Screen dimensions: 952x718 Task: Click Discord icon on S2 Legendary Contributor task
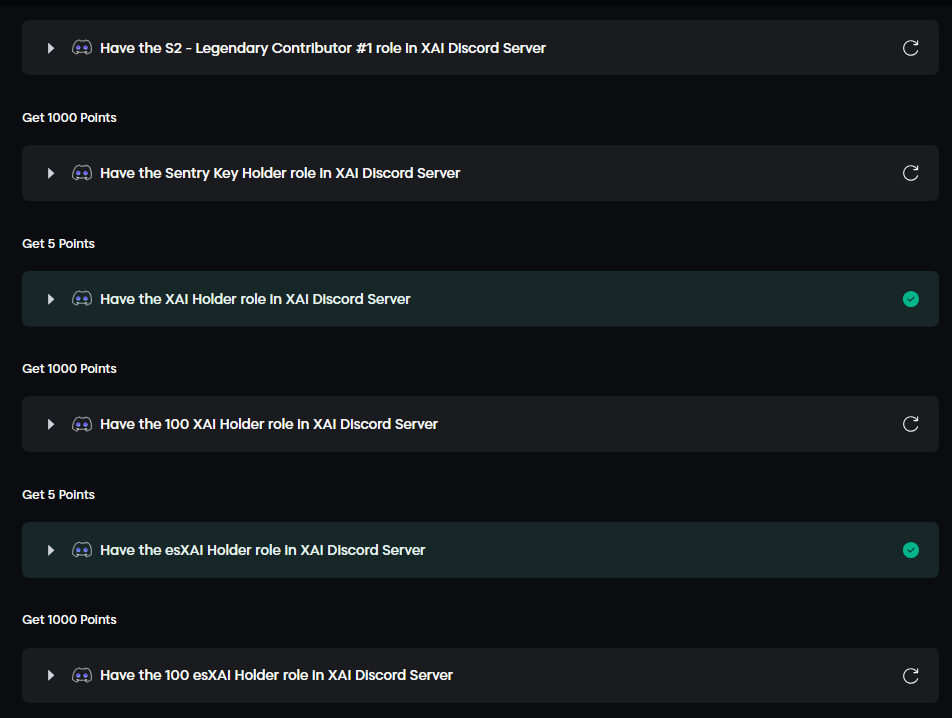[82, 48]
